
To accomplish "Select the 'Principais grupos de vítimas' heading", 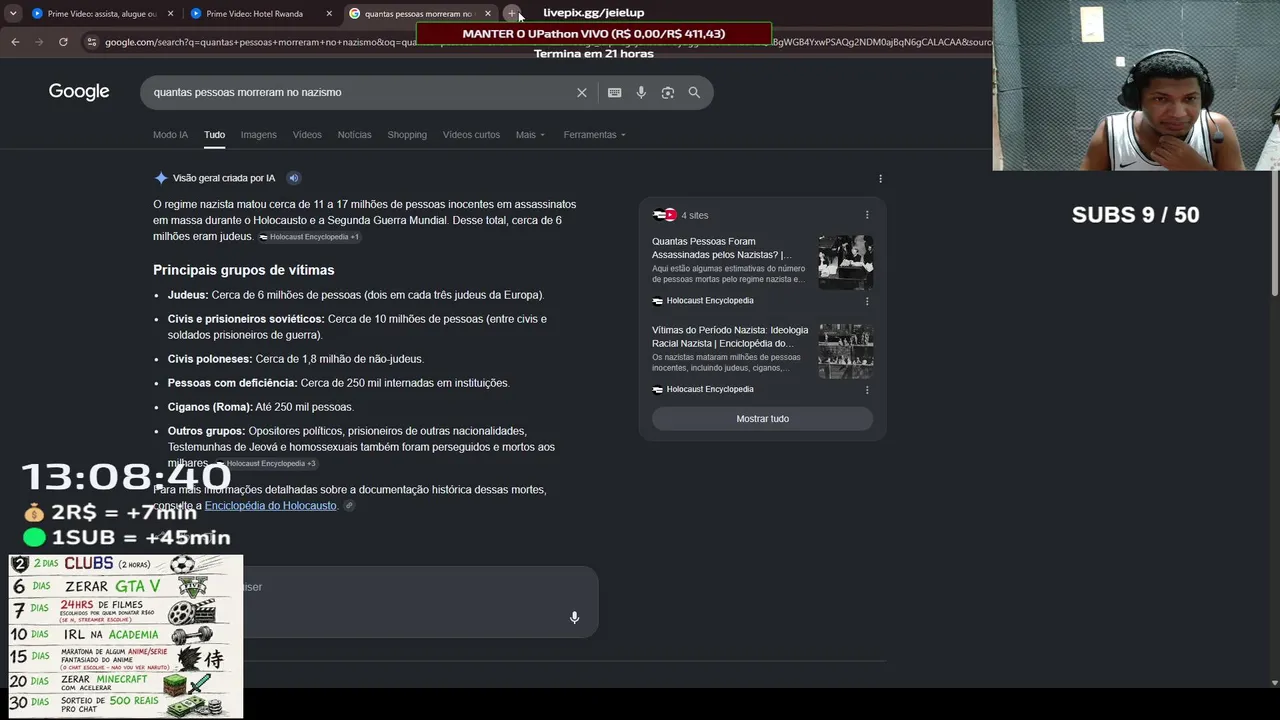I will pyautogui.click(x=244, y=270).
